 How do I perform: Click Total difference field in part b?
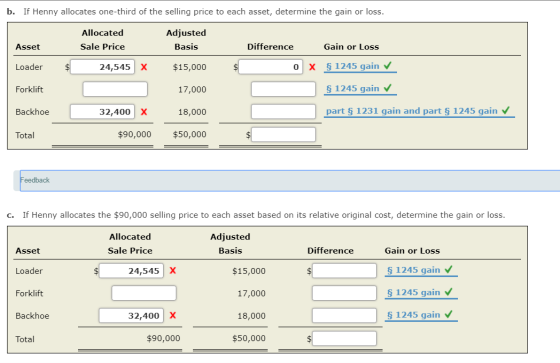(283, 135)
